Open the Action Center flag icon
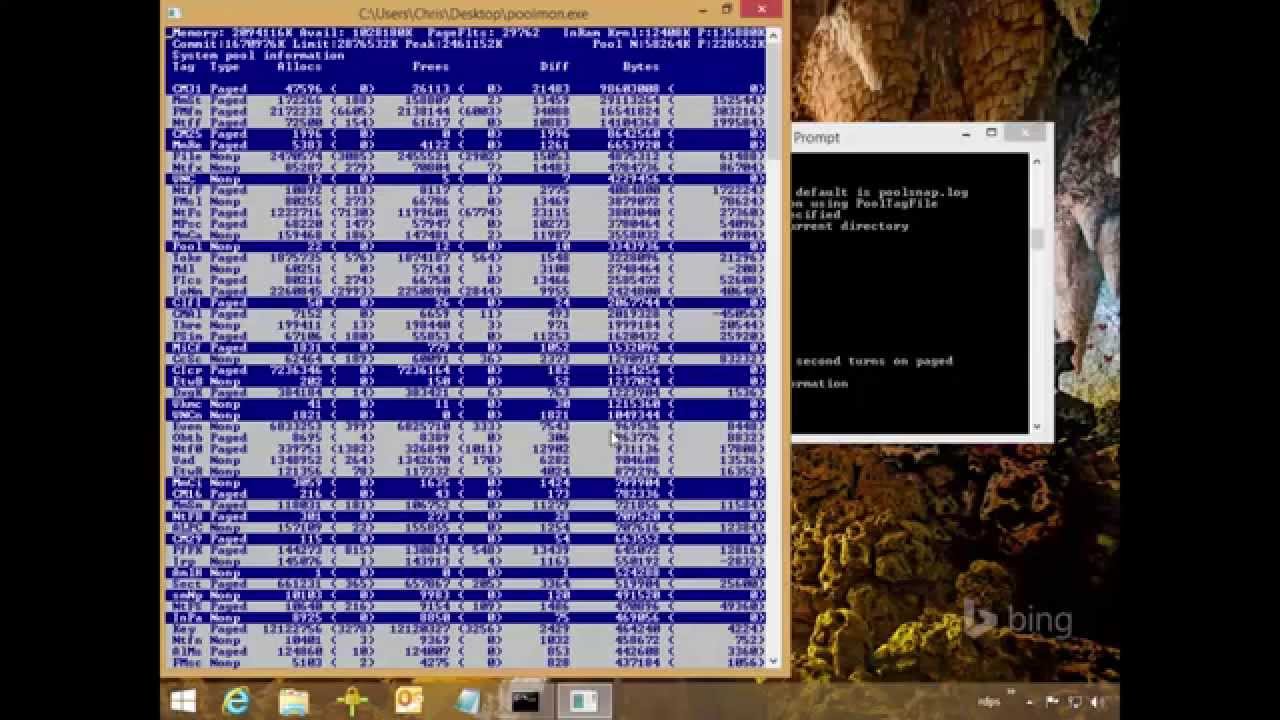 [1051, 702]
